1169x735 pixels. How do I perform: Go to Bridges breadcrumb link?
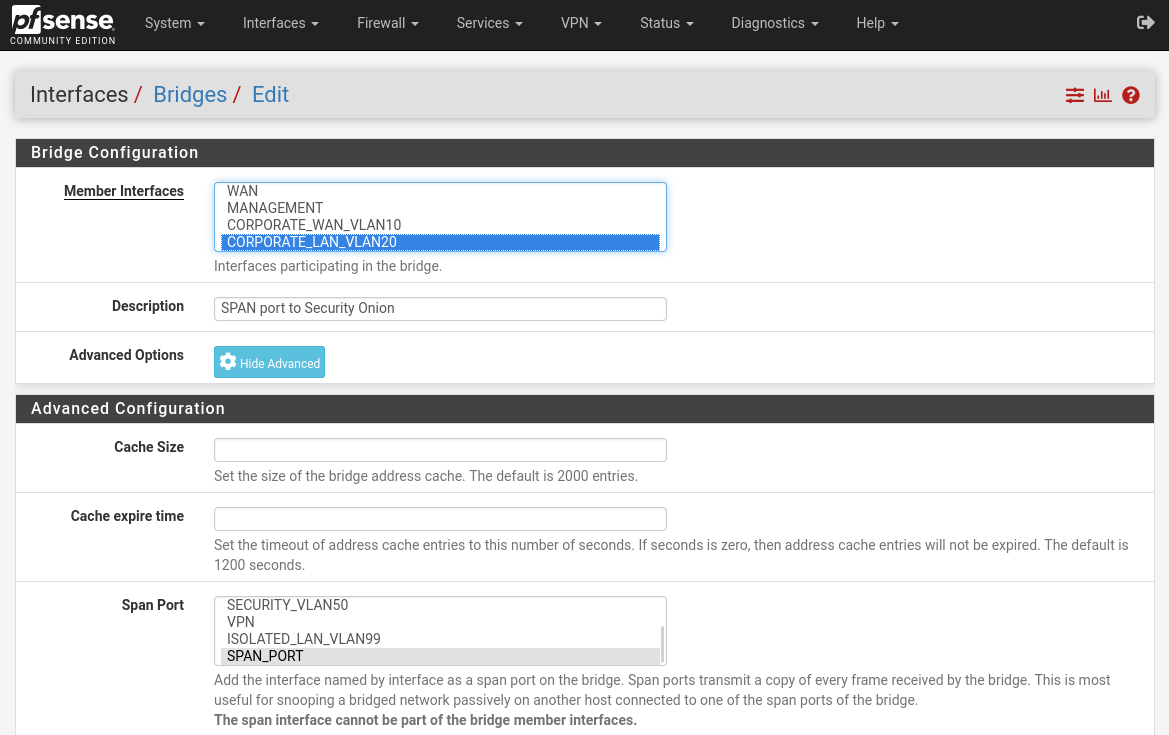point(190,95)
